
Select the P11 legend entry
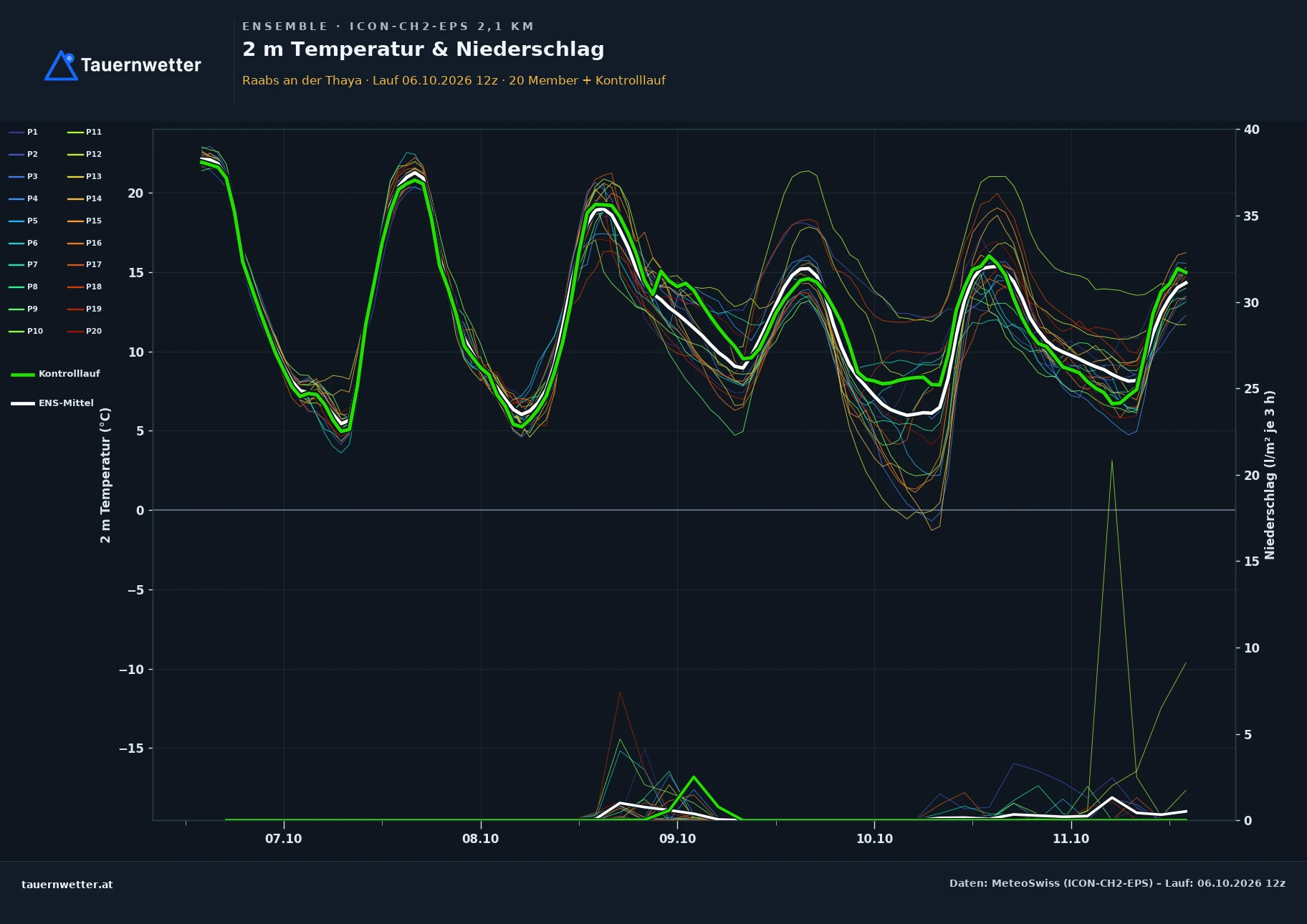85,132
